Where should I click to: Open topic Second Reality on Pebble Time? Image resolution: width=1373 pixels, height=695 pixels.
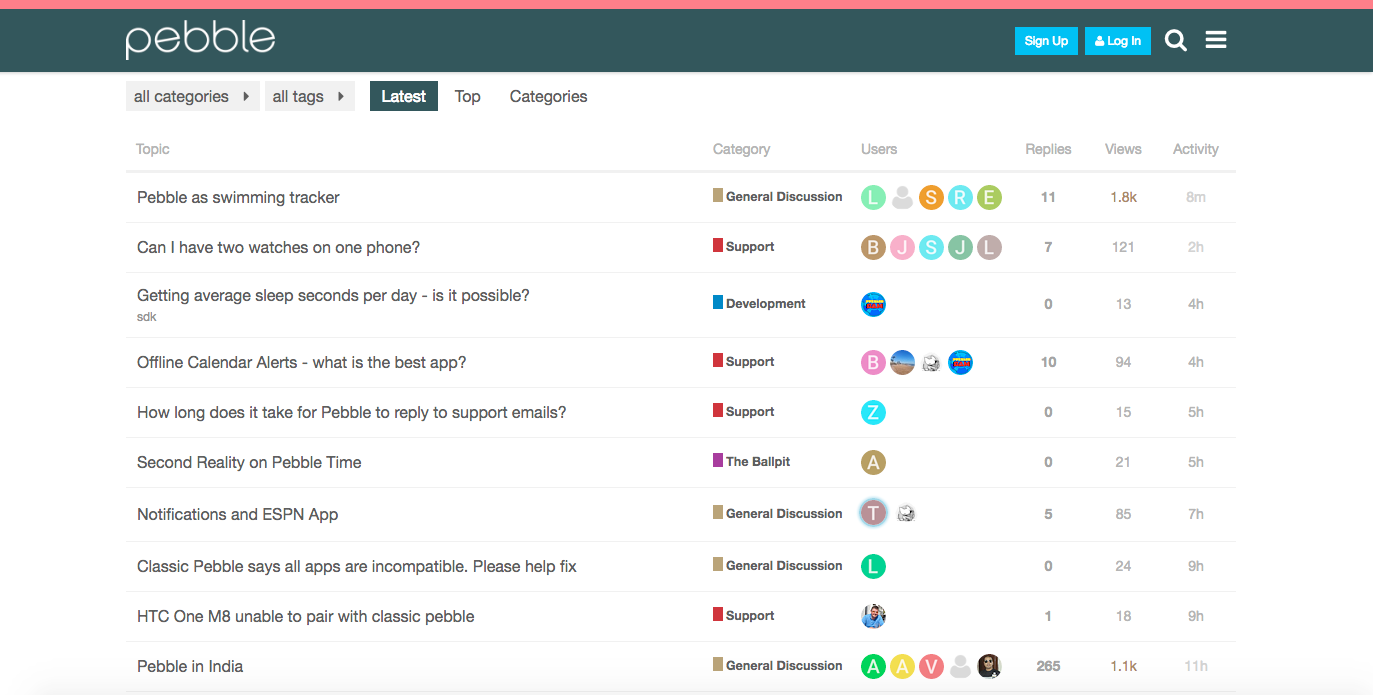click(x=249, y=462)
